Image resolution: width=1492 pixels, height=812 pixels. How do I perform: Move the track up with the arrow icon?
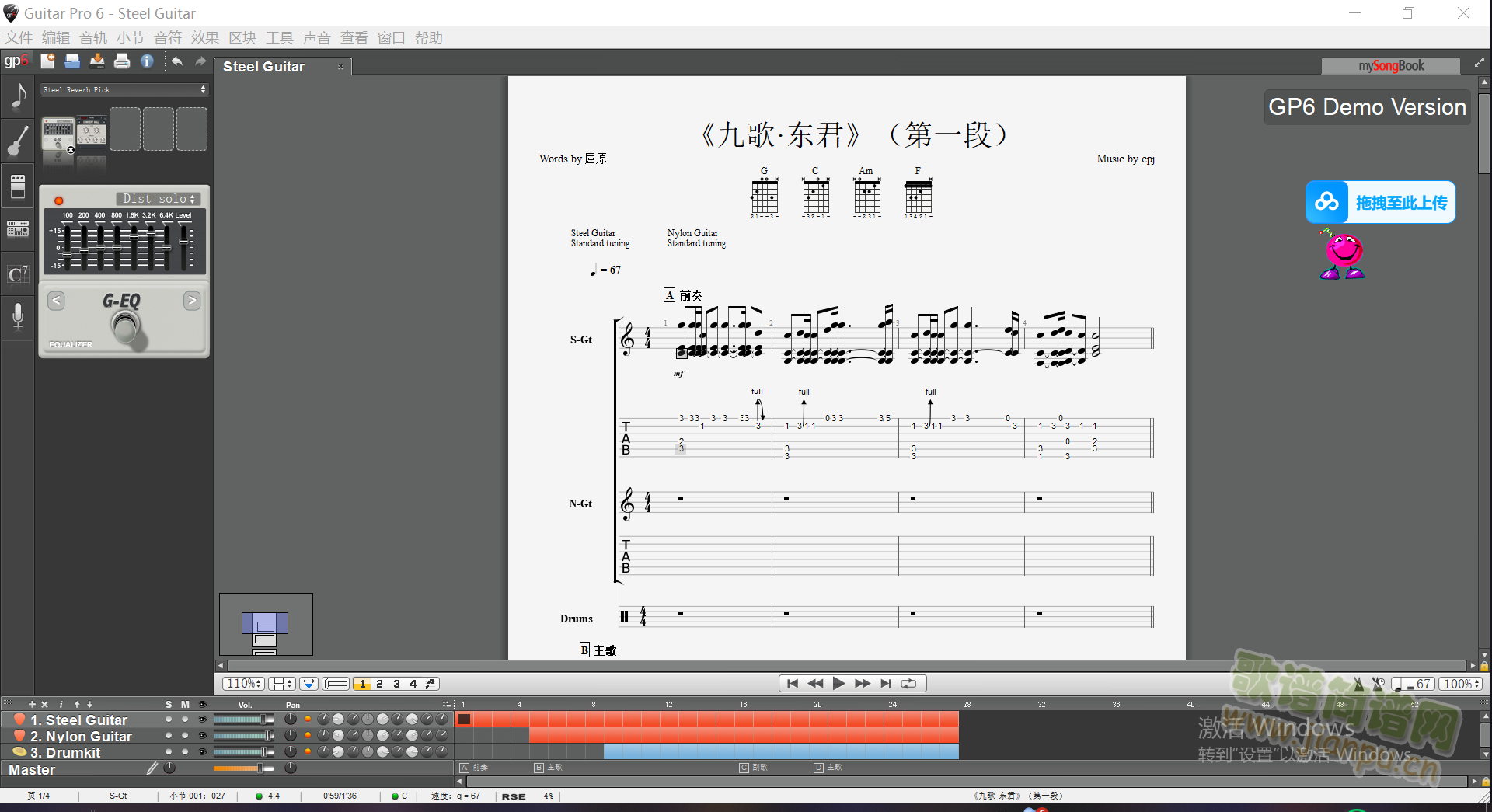(x=77, y=705)
